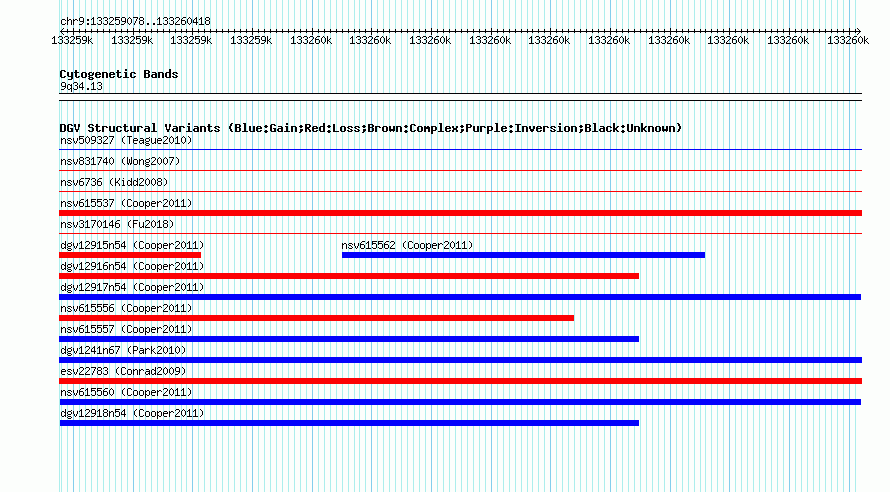Click the red loss bar of esv22783
Screen dimensions: 890x492
(460, 381)
